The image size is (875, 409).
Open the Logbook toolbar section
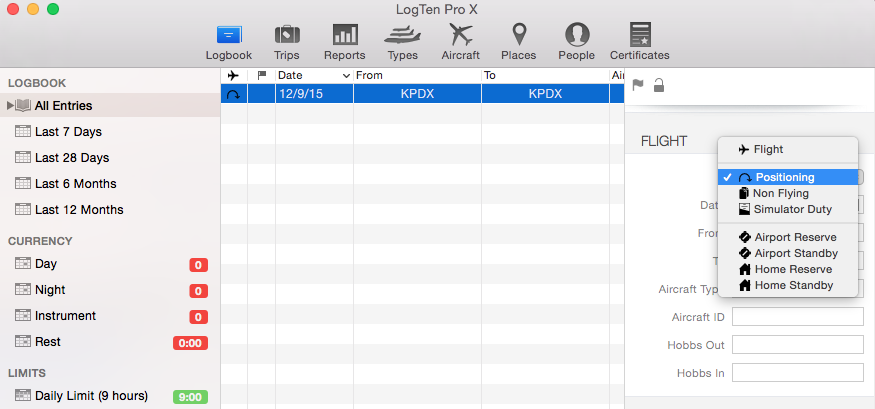[229, 42]
